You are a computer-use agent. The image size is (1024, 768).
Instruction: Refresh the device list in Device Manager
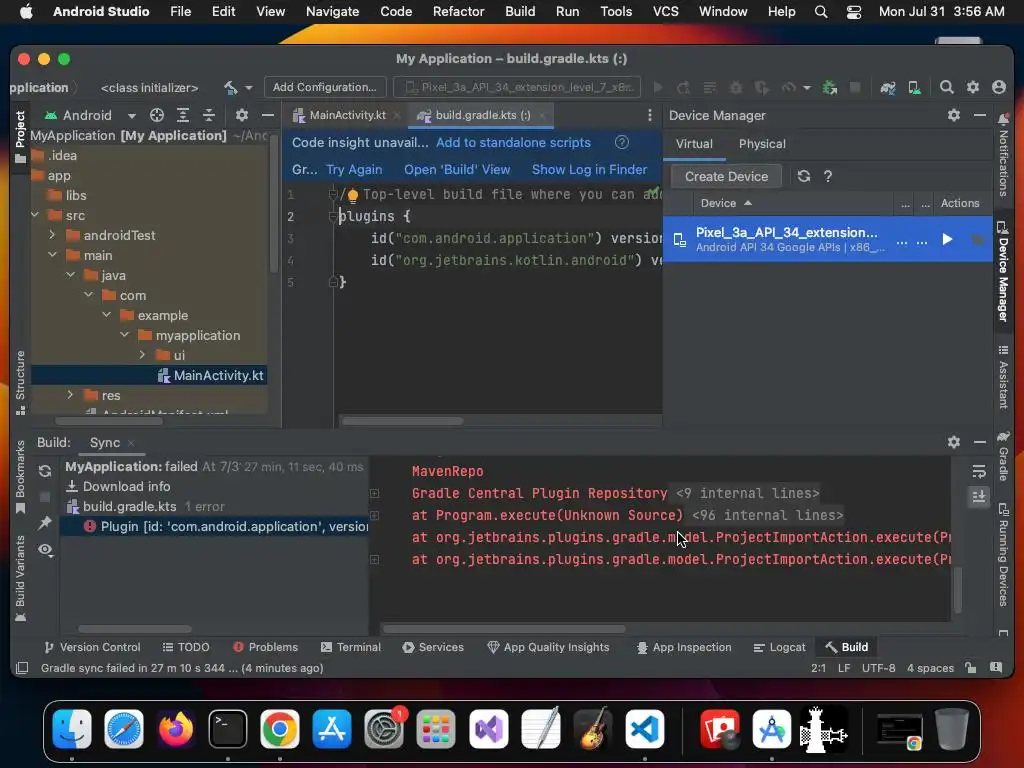[804, 176]
